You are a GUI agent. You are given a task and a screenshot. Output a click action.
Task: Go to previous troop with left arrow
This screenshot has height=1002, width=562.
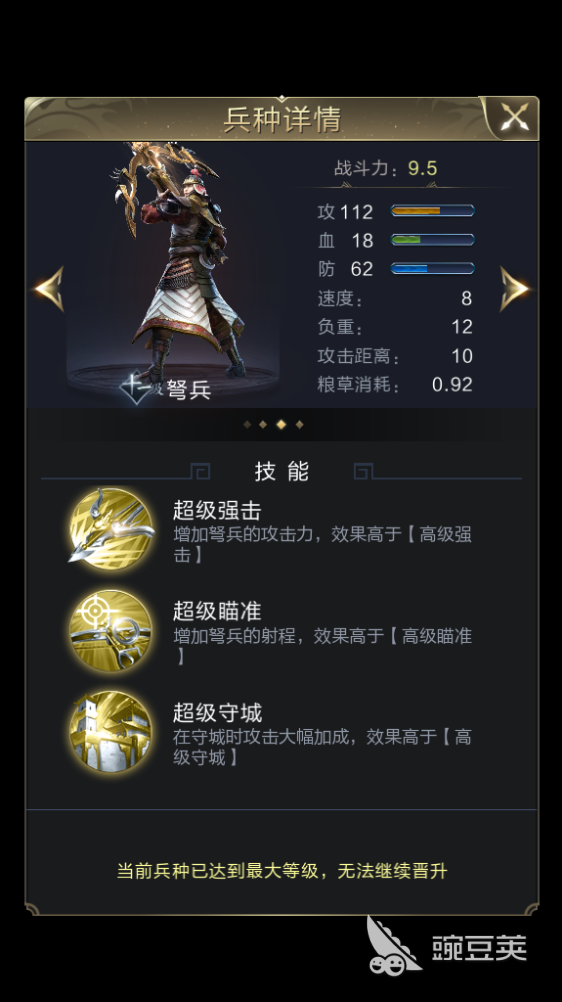49,289
